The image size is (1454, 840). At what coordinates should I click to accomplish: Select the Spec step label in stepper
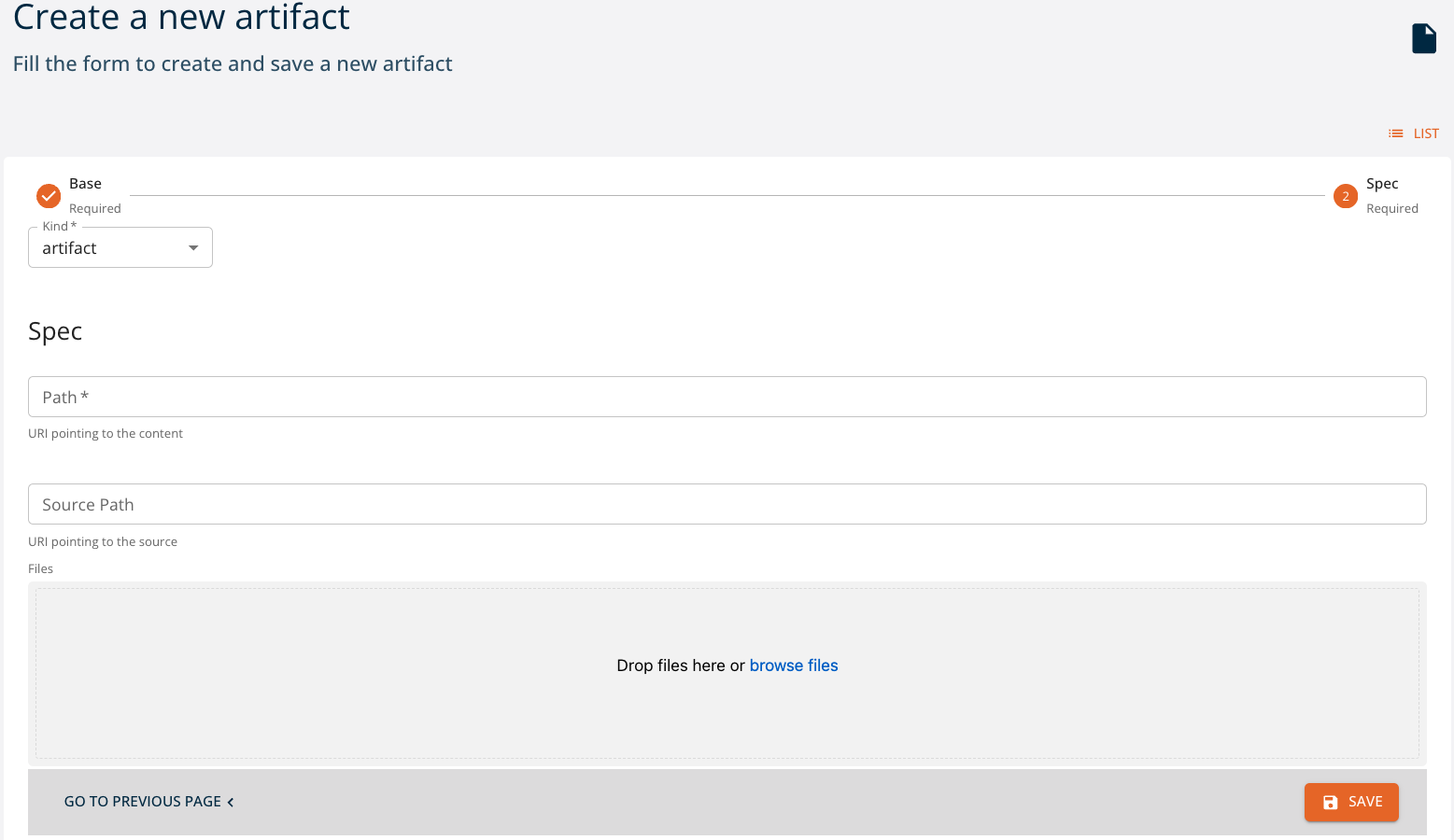click(1381, 184)
